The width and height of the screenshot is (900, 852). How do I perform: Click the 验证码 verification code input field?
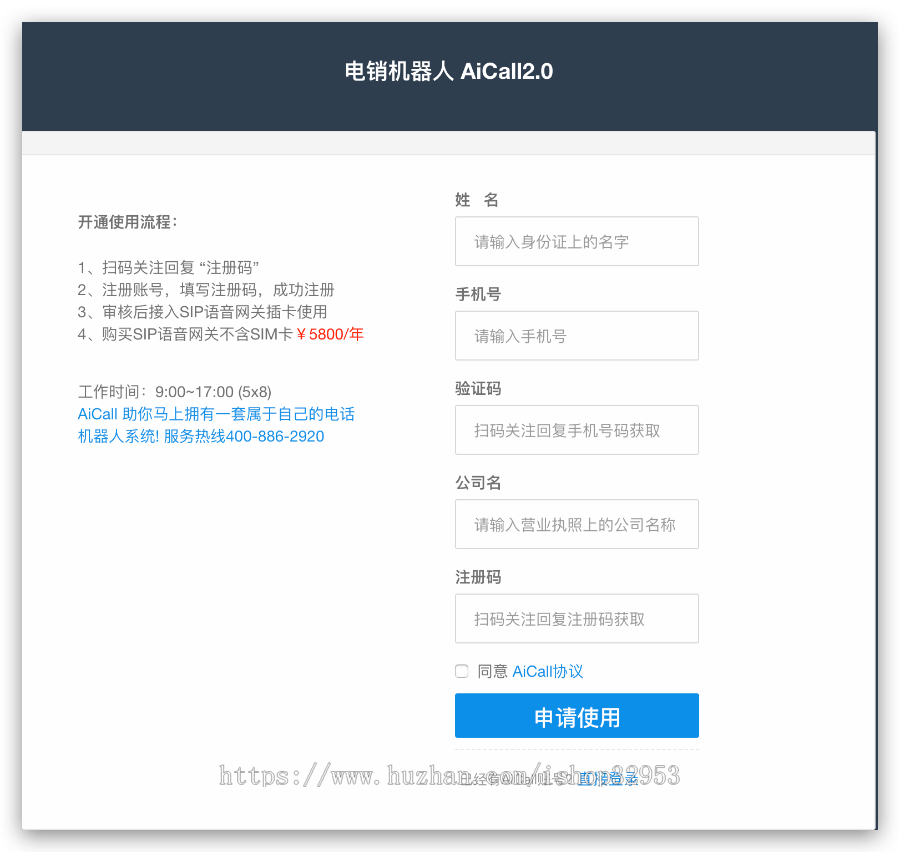click(576, 430)
